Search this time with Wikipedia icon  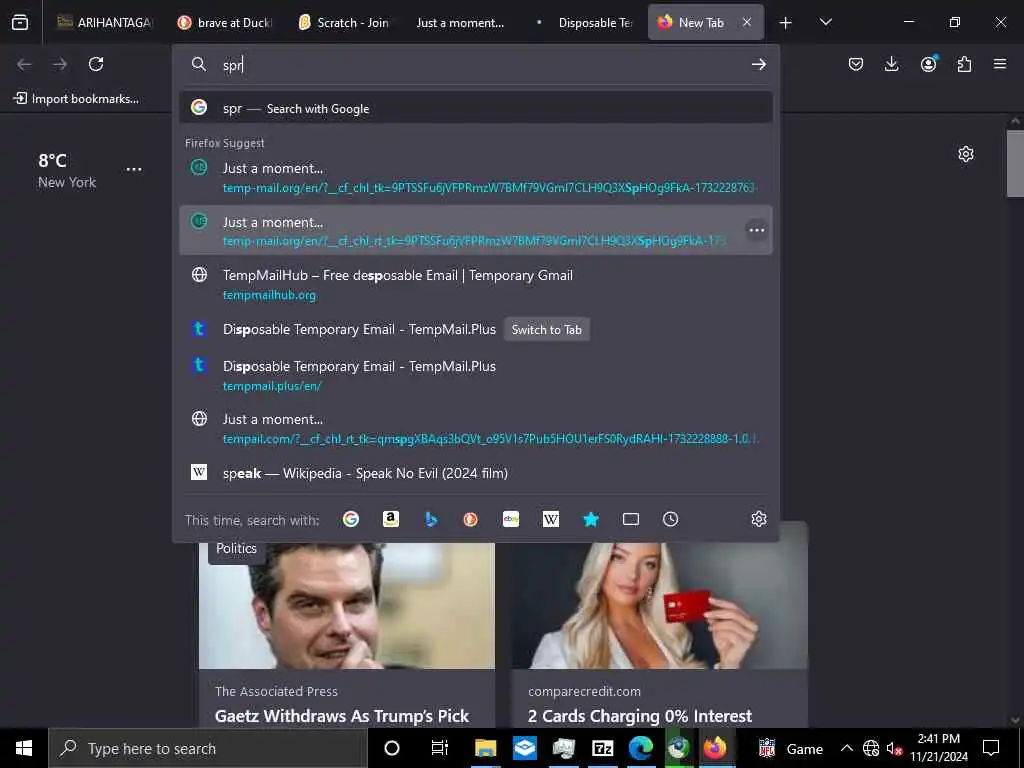551,519
